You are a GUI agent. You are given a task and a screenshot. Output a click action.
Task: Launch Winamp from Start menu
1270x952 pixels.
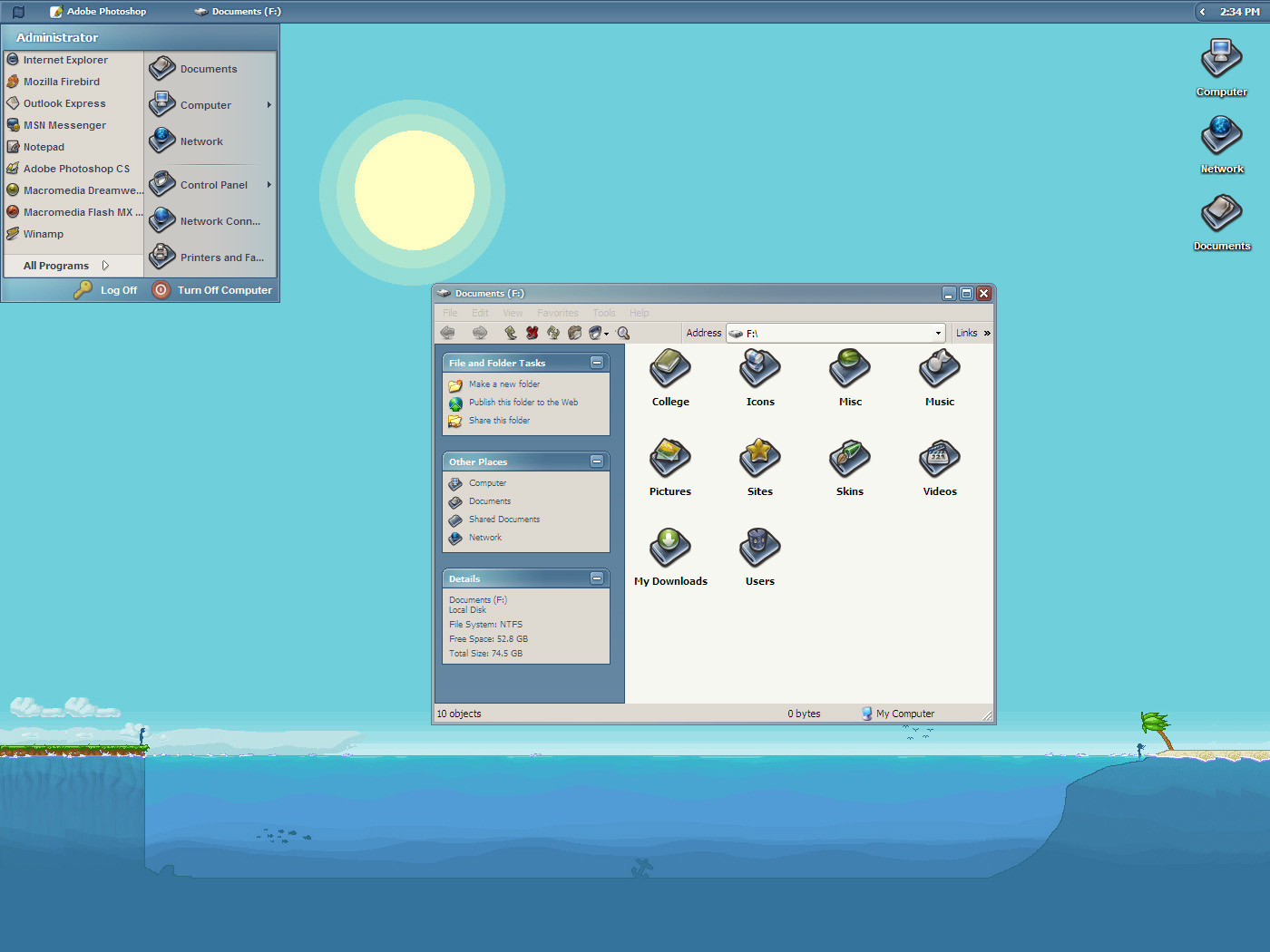[73, 234]
